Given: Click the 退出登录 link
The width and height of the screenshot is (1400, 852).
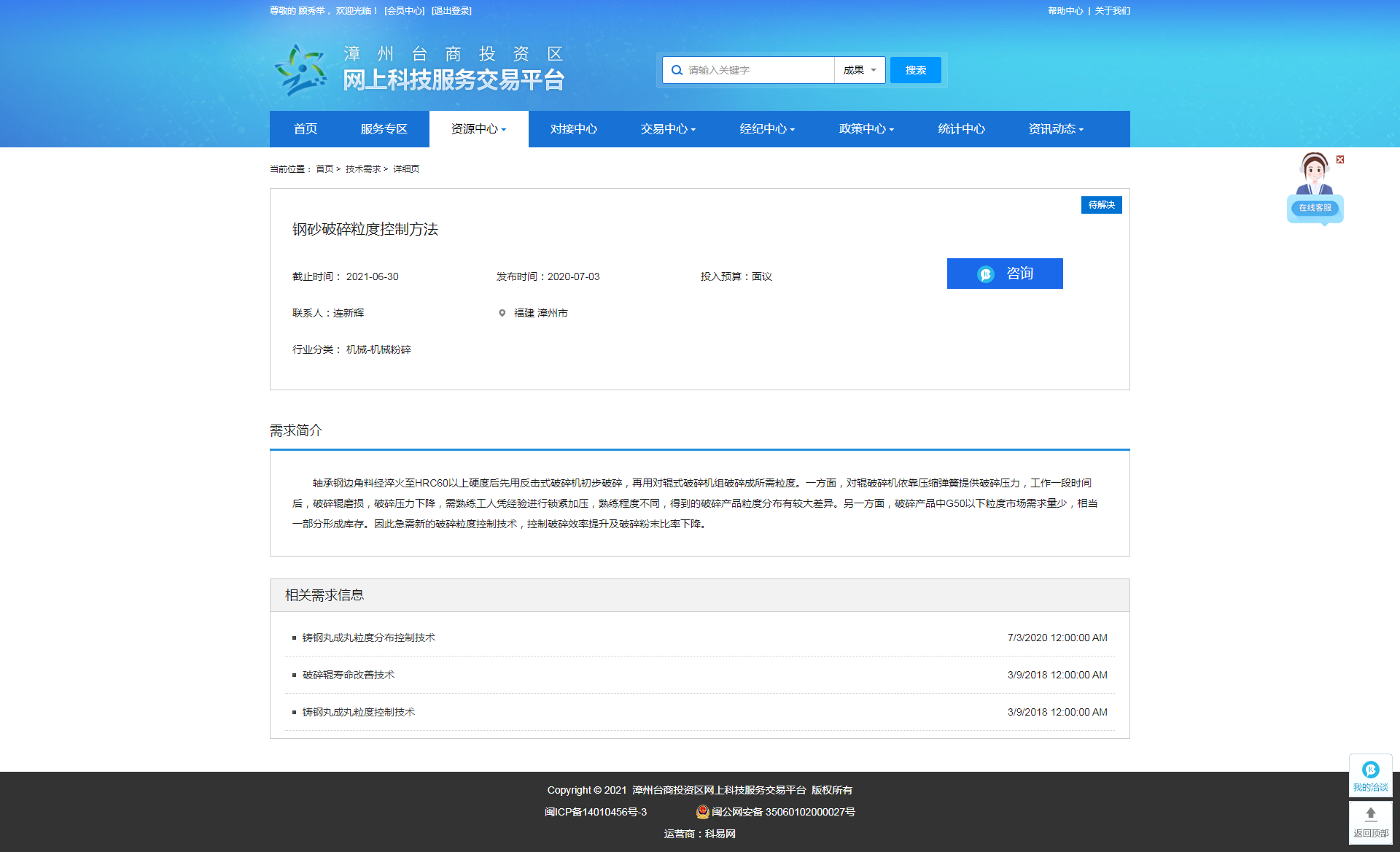Looking at the screenshot, I should click(451, 11).
